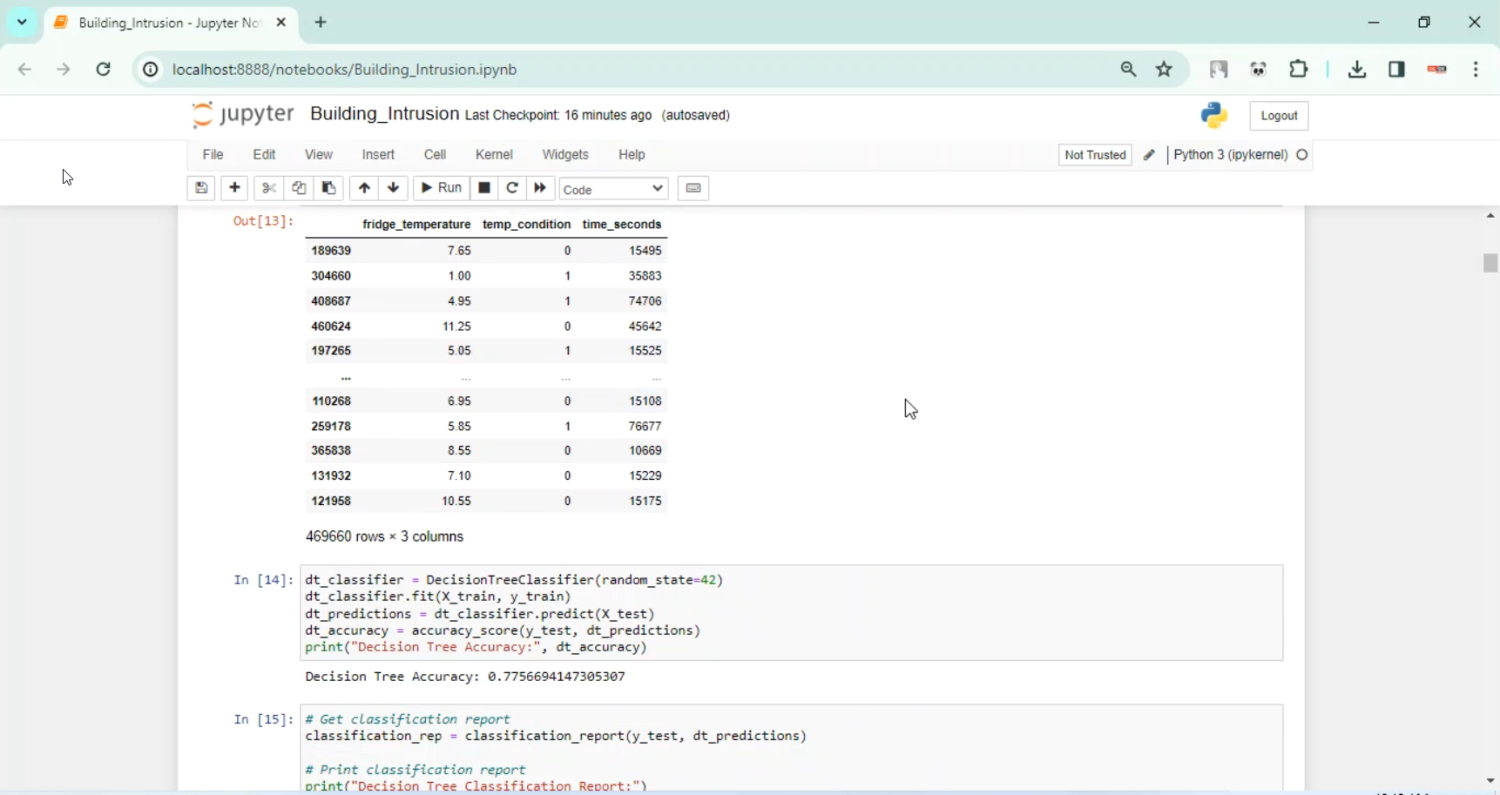Restart kernel and run all cells icon

click(x=540, y=188)
